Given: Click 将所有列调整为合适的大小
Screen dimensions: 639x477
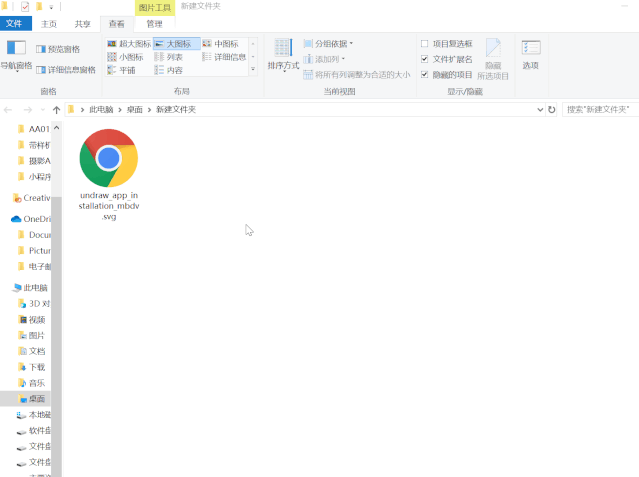Looking at the screenshot, I should [357, 75].
